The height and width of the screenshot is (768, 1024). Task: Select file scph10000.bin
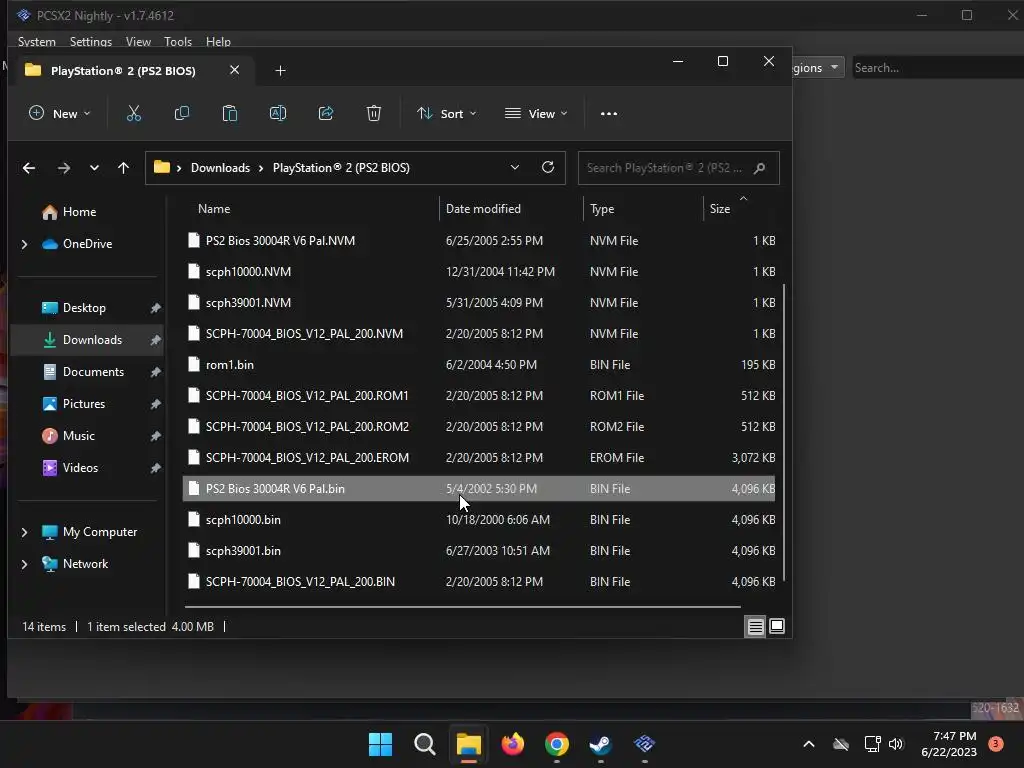[479, 520]
